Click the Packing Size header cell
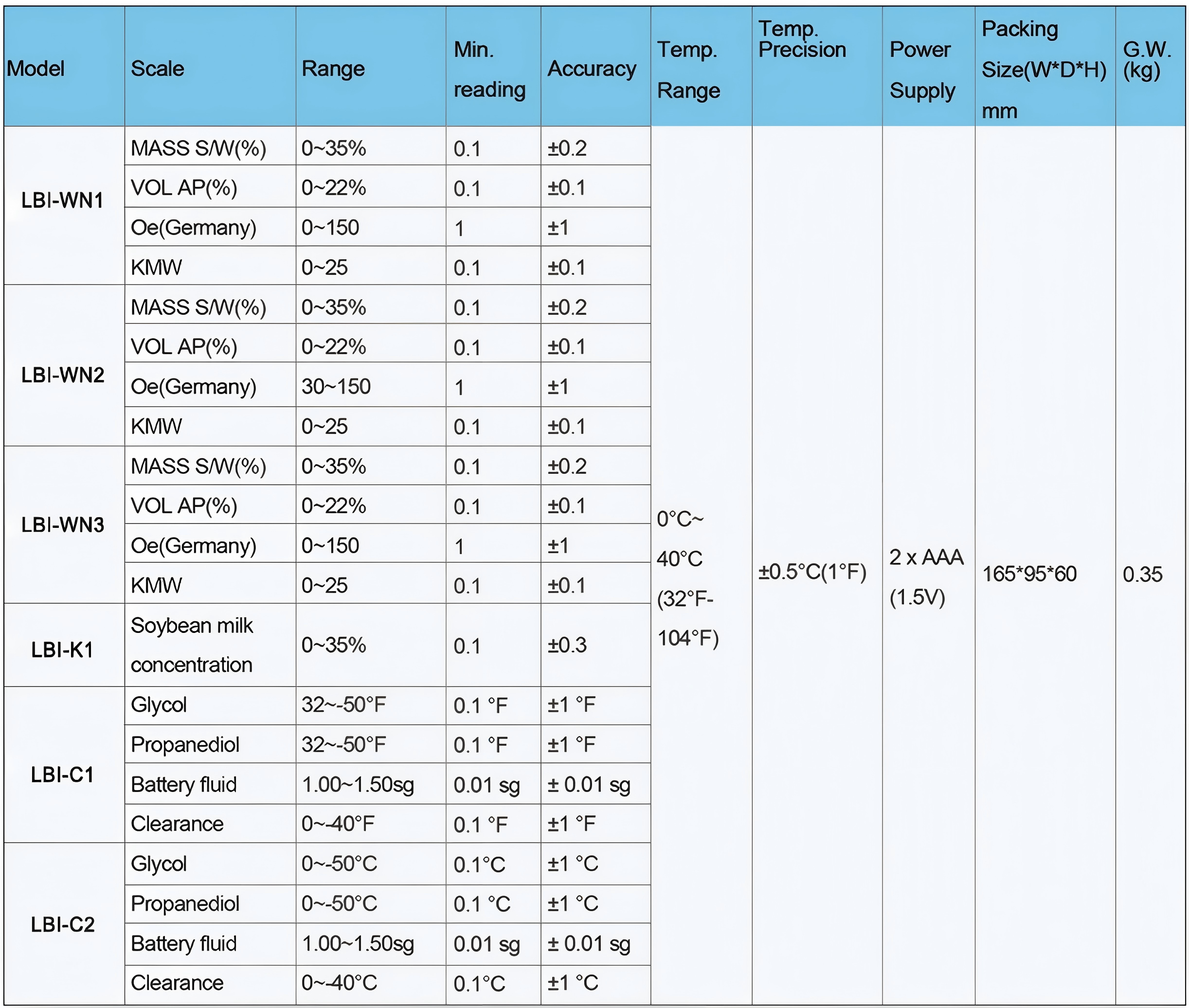Screen dimensions: 1189x1008 pos(1044,69)
